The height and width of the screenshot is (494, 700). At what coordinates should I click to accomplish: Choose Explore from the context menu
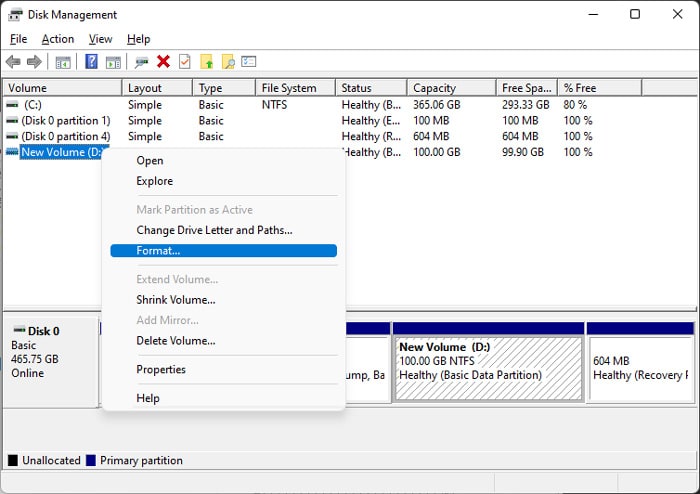click(223, 181)
